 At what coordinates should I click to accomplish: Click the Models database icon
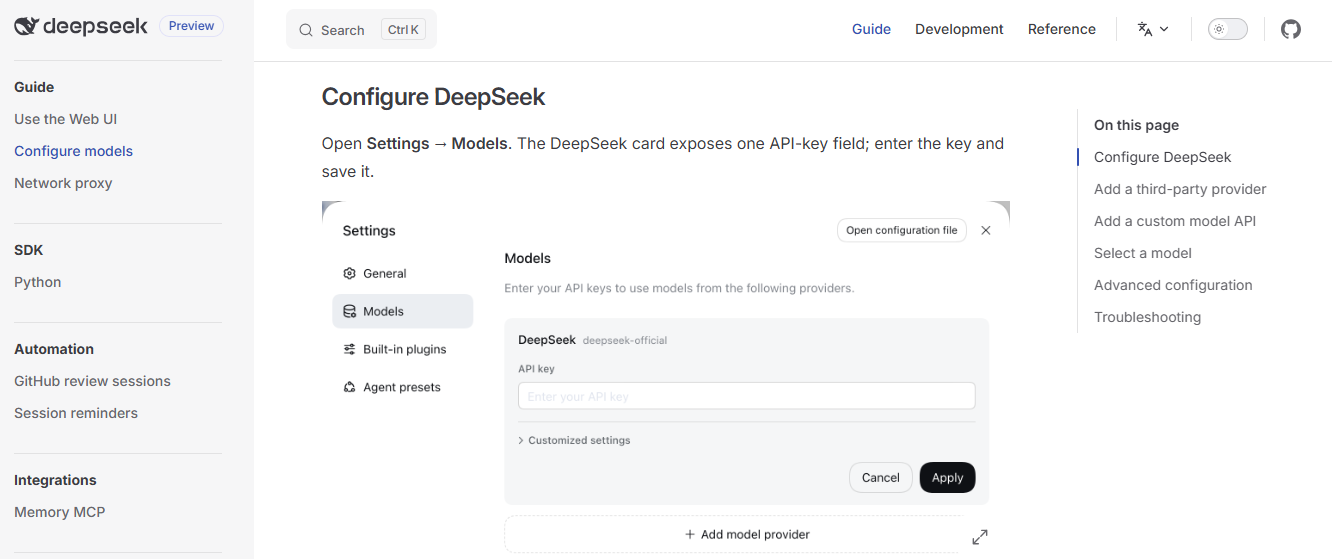349,311
